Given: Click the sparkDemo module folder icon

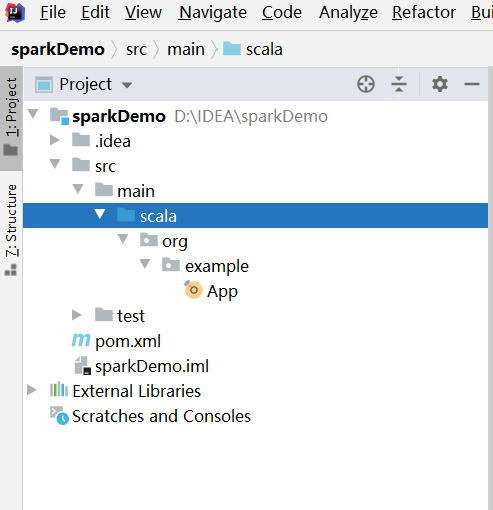Looking at the screenshot, I should [x=59, y=116].
